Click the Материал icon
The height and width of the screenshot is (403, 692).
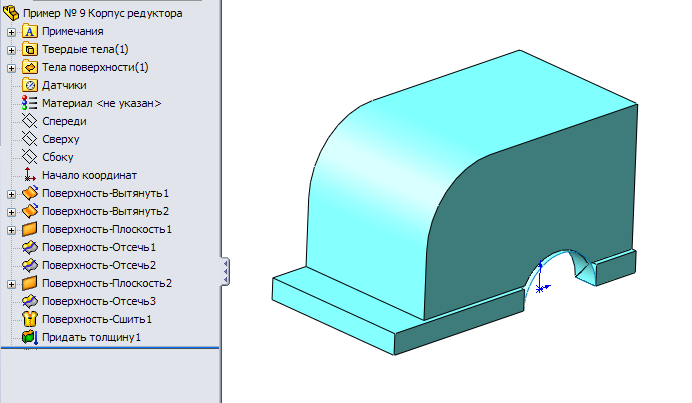pos(30,103)
